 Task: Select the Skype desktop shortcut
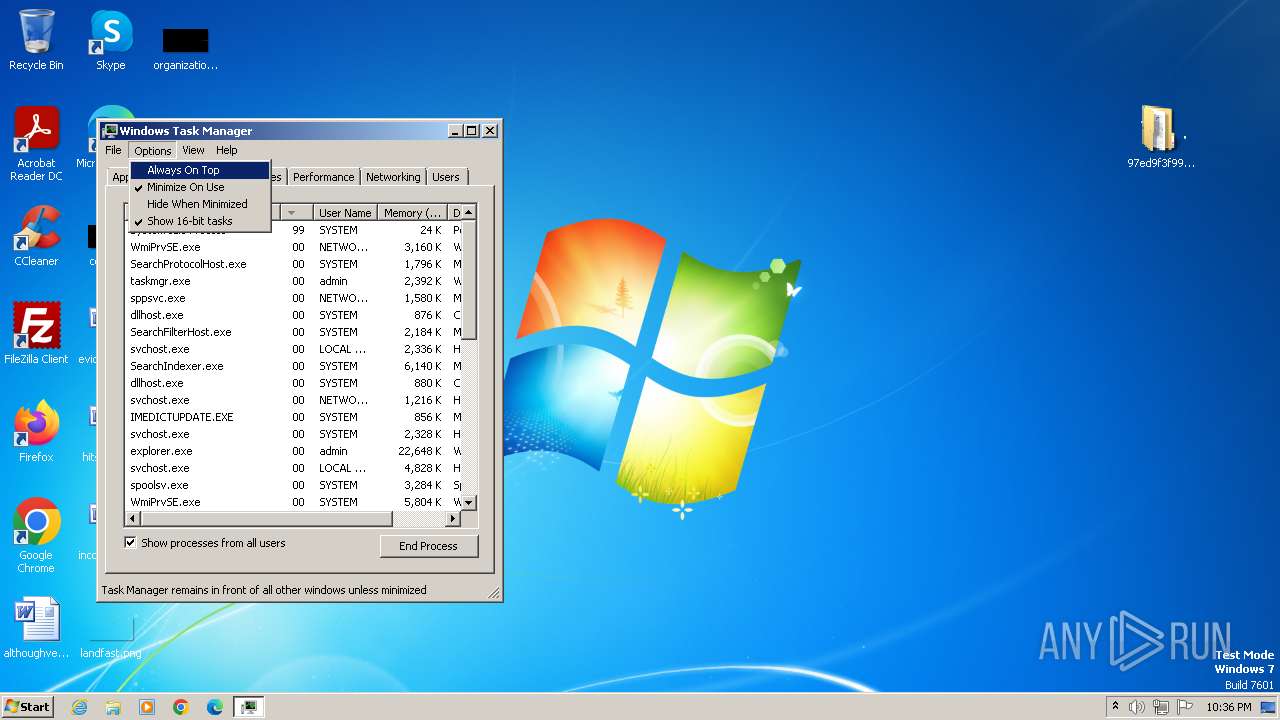111,40
